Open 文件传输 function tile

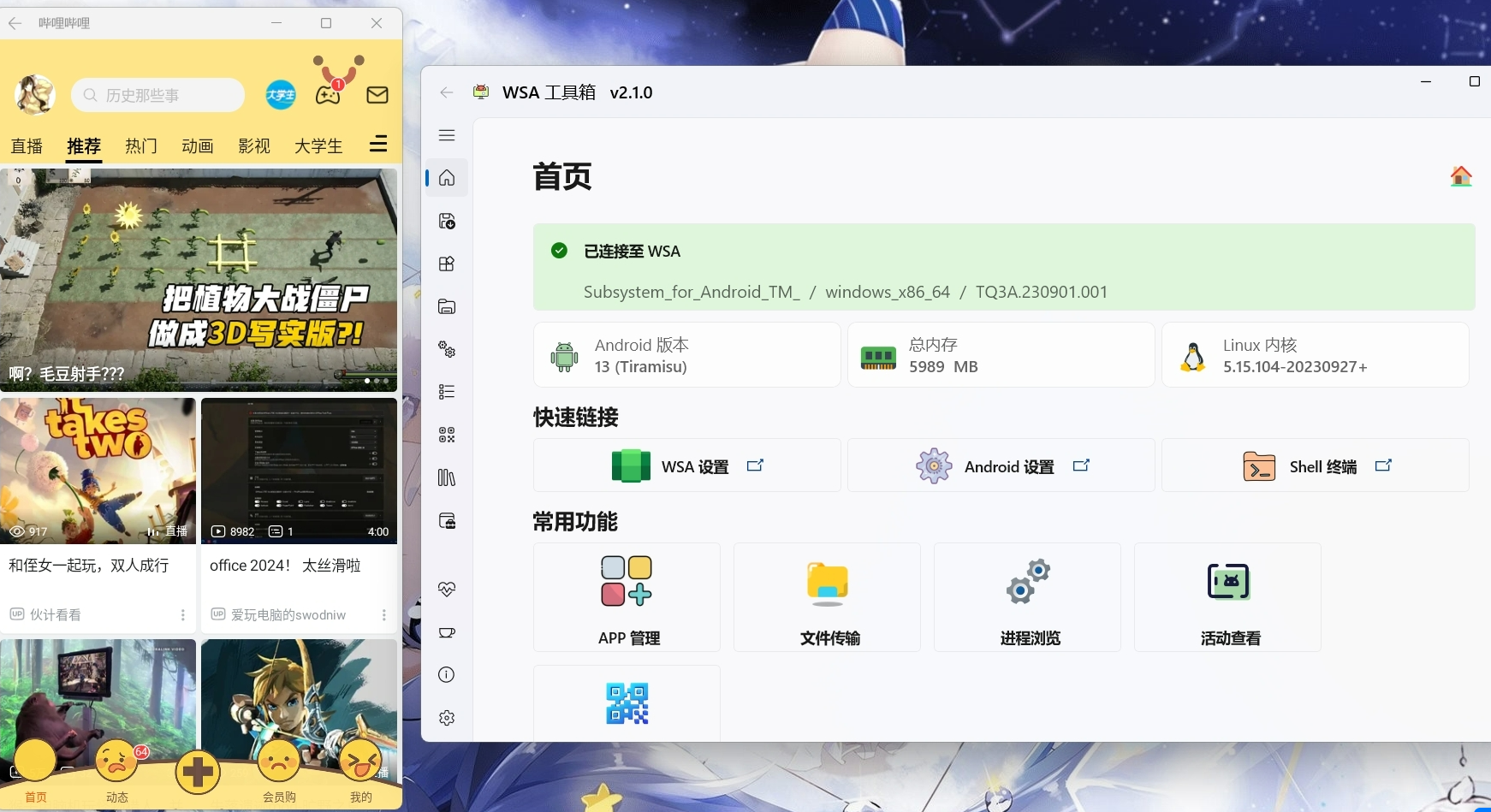(x=827, y=597)
